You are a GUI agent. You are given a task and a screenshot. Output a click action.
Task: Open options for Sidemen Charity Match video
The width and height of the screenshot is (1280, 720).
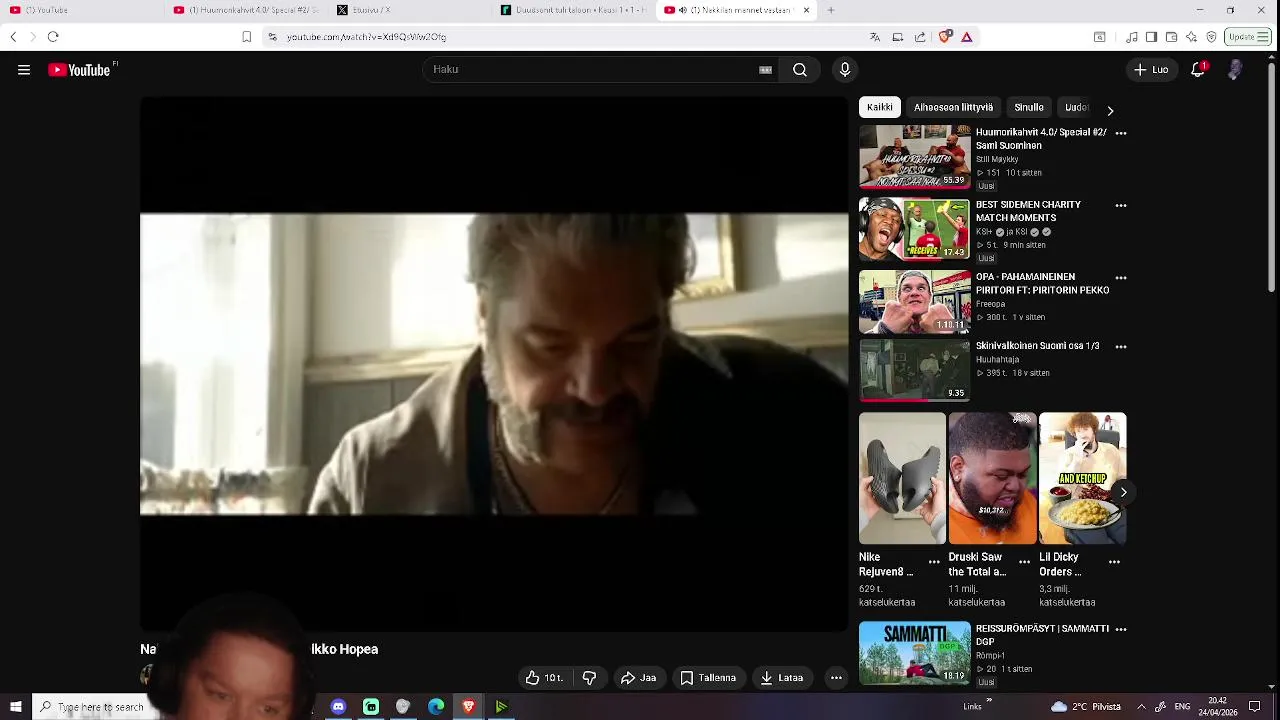(x=1121, y=206)
